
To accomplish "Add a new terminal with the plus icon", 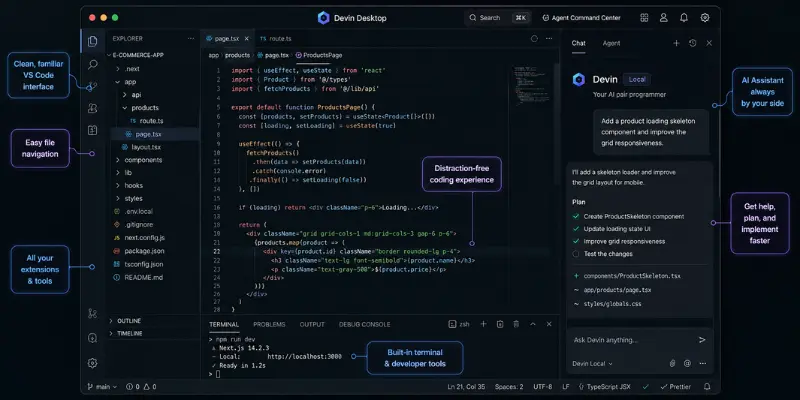I will click(484, 324).
